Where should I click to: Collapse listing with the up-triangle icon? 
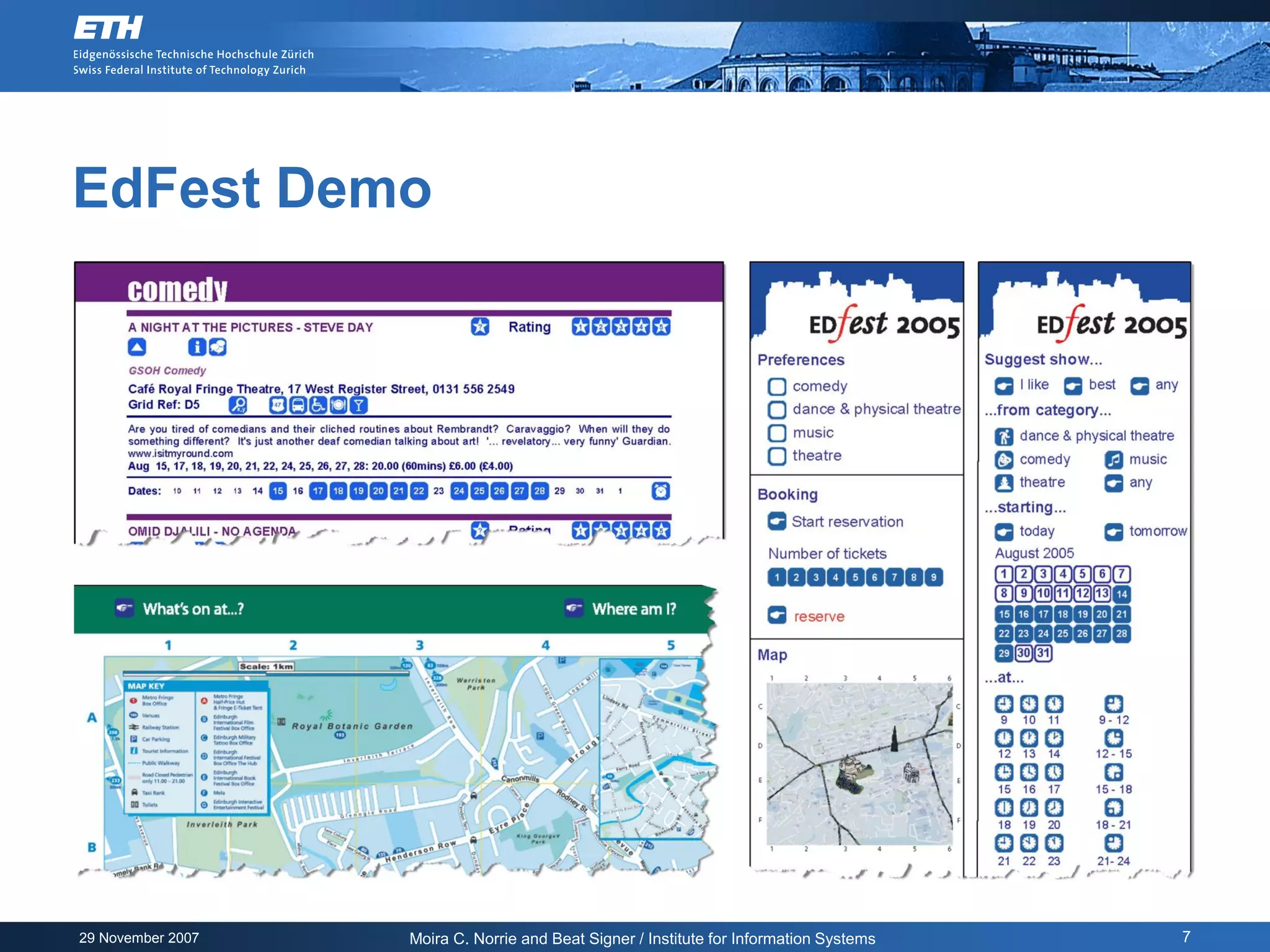[x=137, y=347]
